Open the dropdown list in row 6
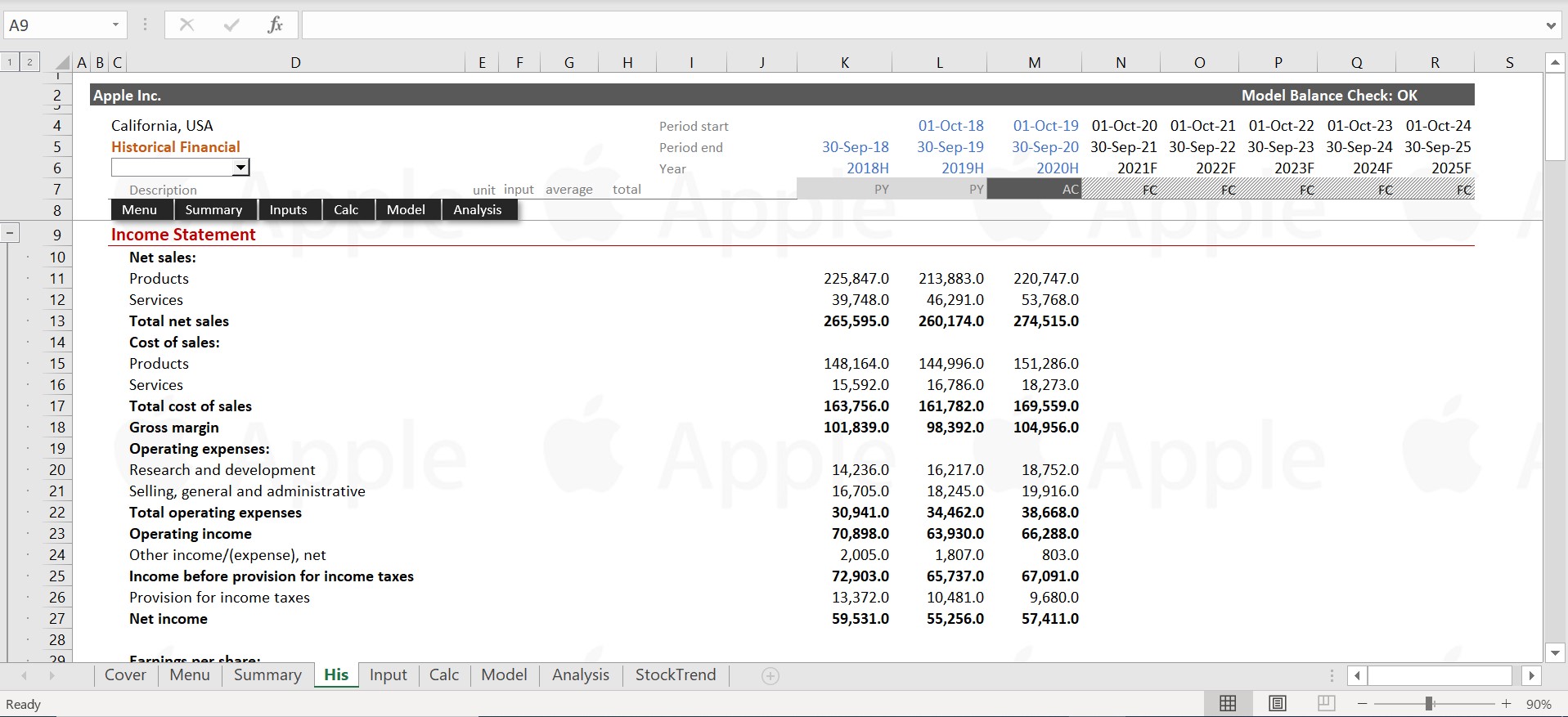This screenshot has width=1568, height=717. (240, 168)
